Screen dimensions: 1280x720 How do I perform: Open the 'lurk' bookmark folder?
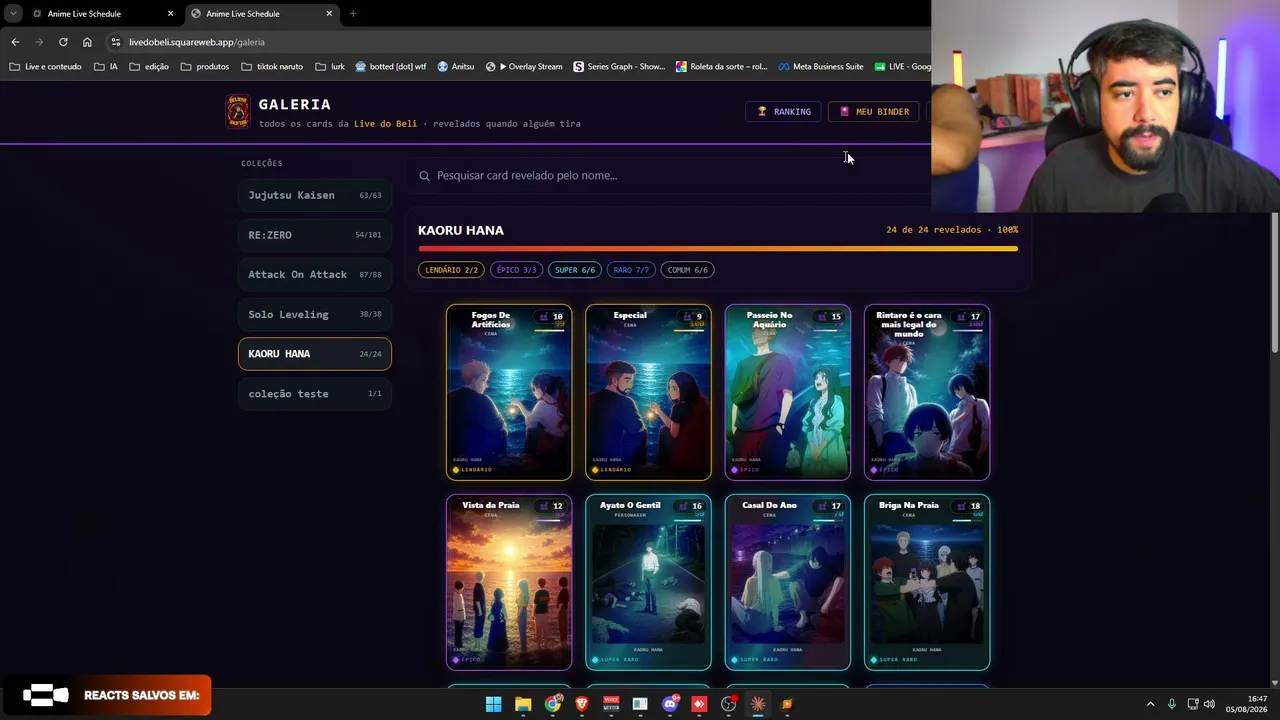pyautogui.click(x=329, y=67)
